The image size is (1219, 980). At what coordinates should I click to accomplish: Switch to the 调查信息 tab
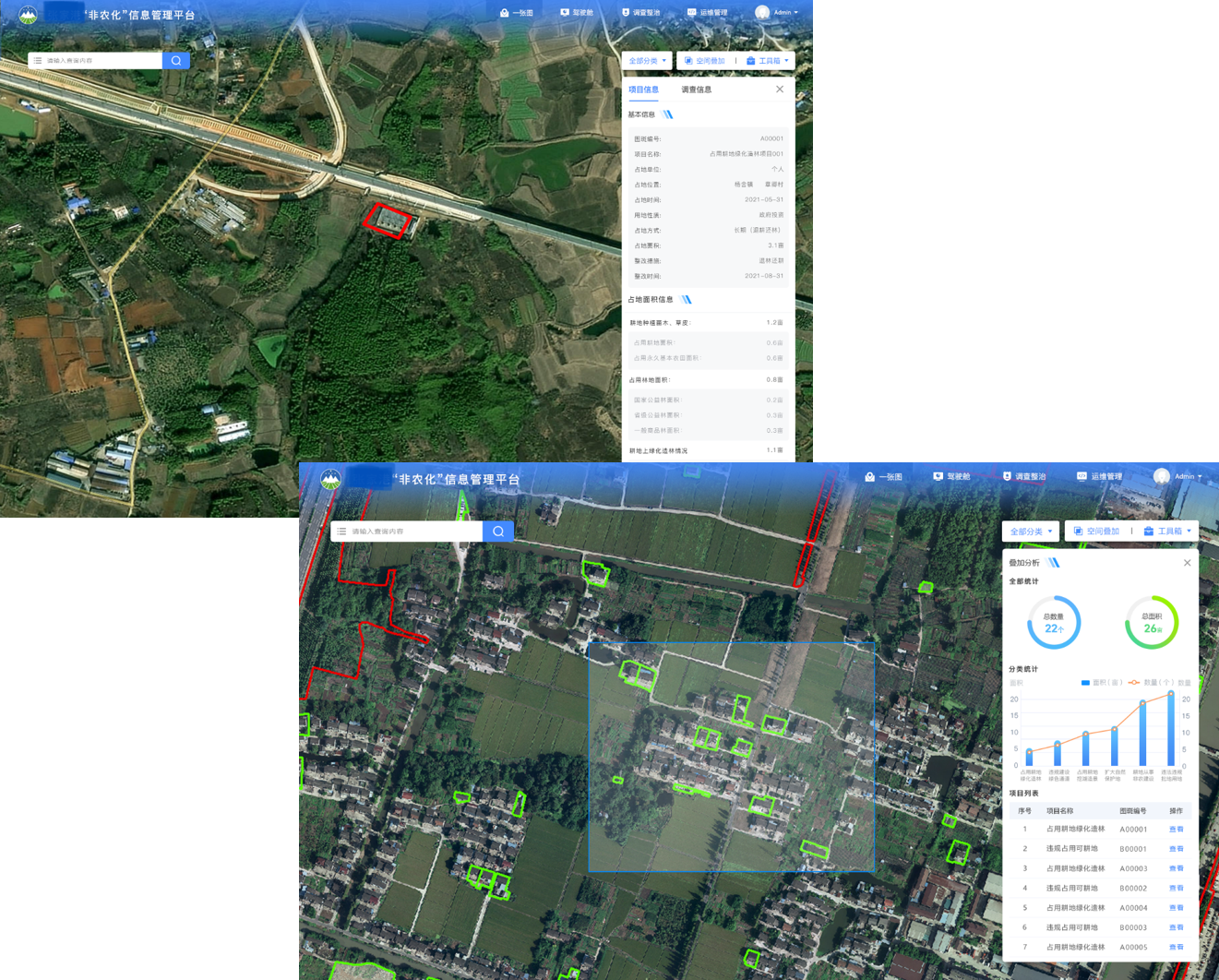tap(696, 90)
